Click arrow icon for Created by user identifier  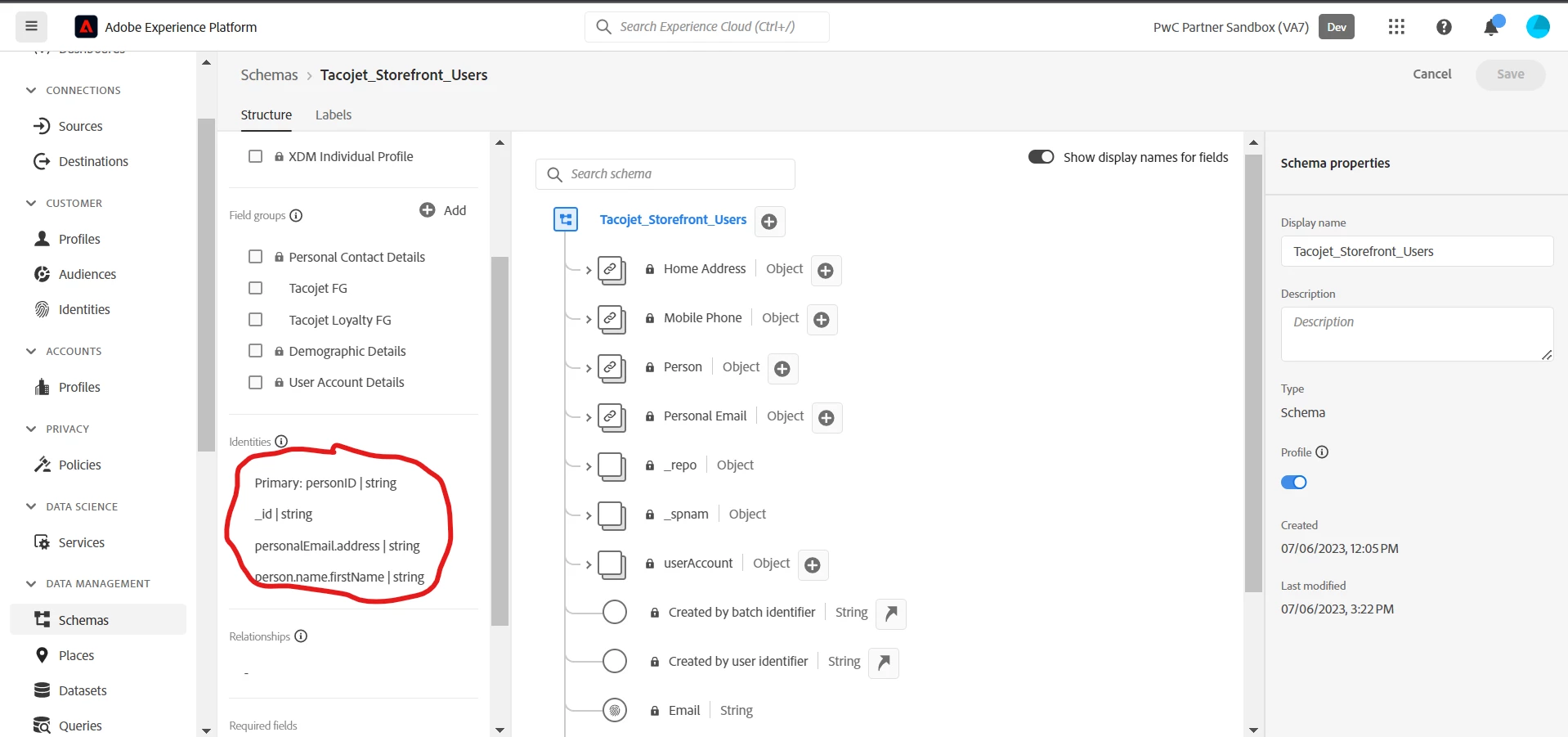pos(884,663)
